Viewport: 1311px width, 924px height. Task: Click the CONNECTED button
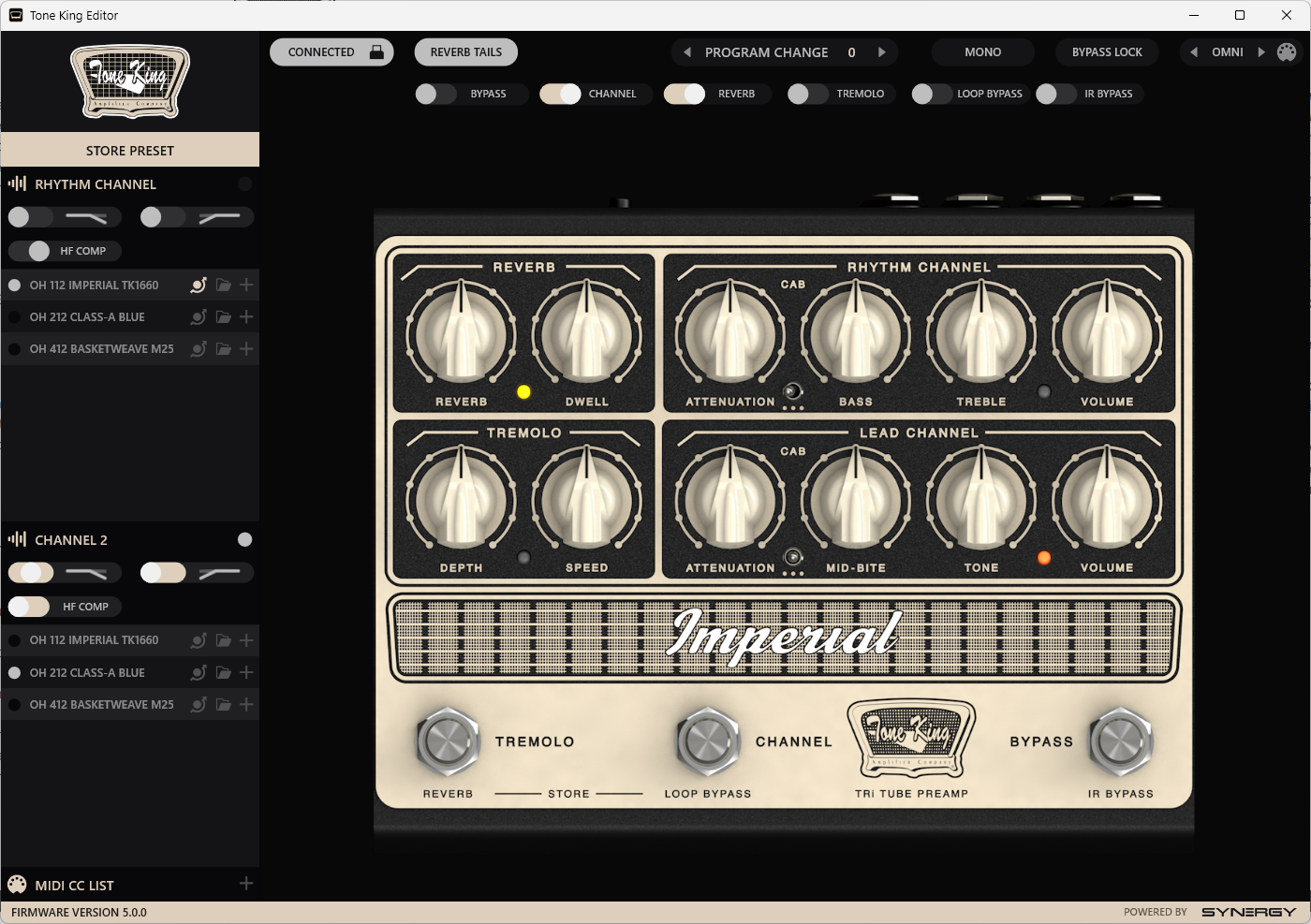[x=331, y=52]
